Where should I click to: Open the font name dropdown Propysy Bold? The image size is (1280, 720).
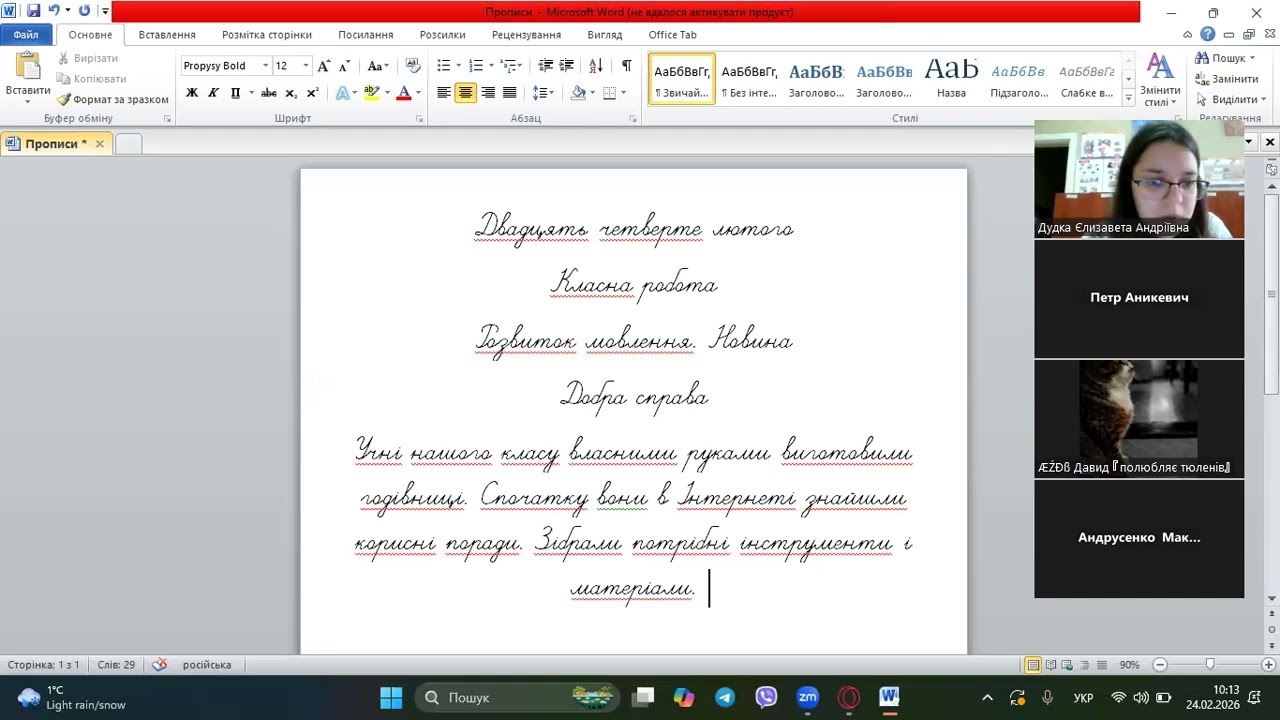tap(265, 66)
